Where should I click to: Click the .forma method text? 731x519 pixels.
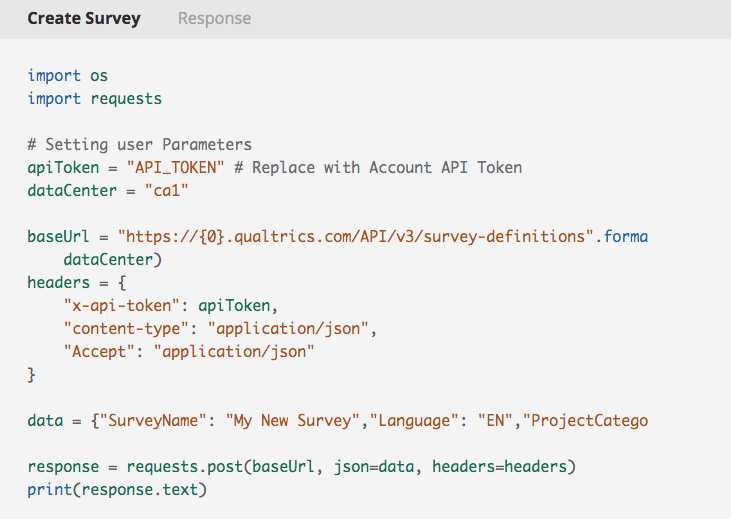pos(622,236)
